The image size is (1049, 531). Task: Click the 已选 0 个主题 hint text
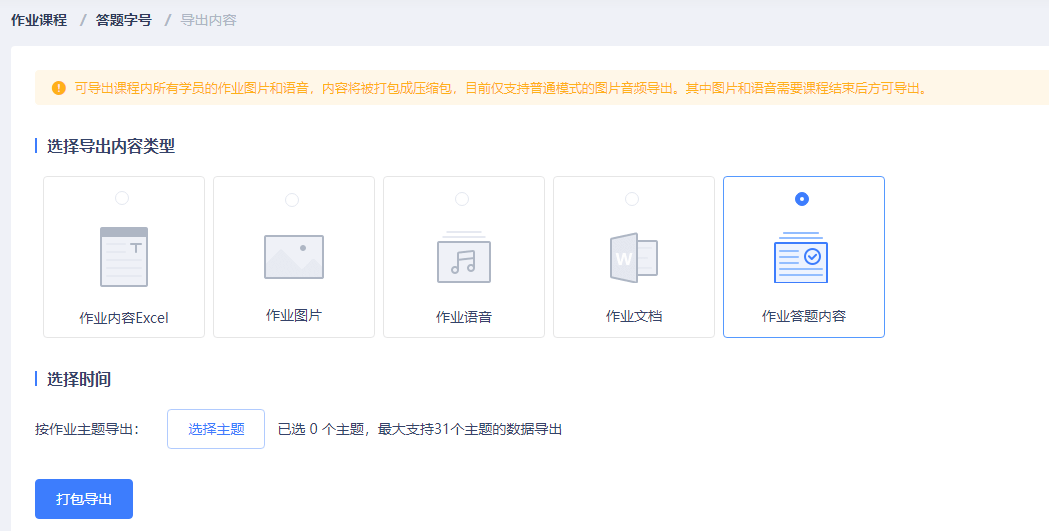420,429
